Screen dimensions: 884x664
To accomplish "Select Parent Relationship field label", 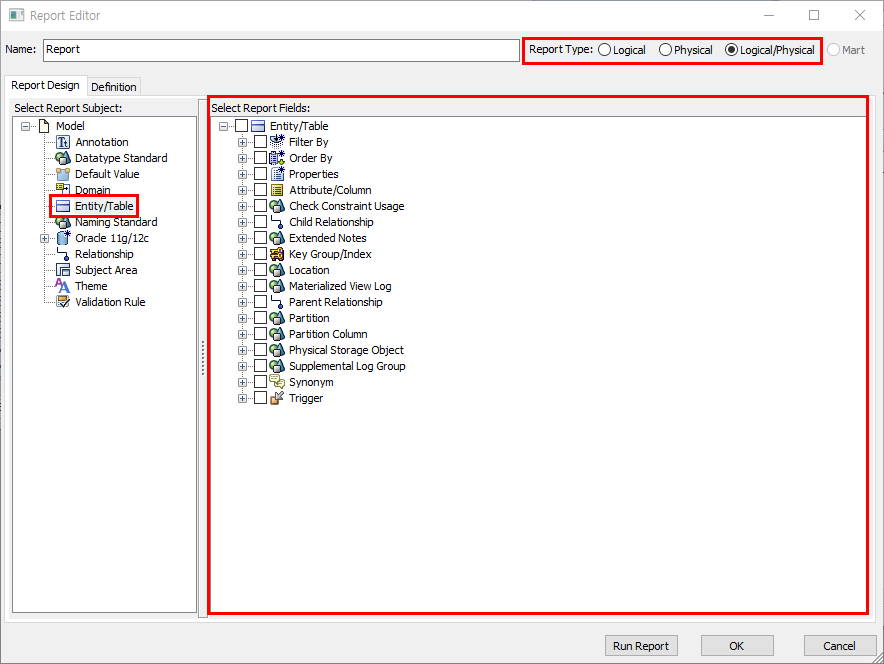I will (335, 302).
